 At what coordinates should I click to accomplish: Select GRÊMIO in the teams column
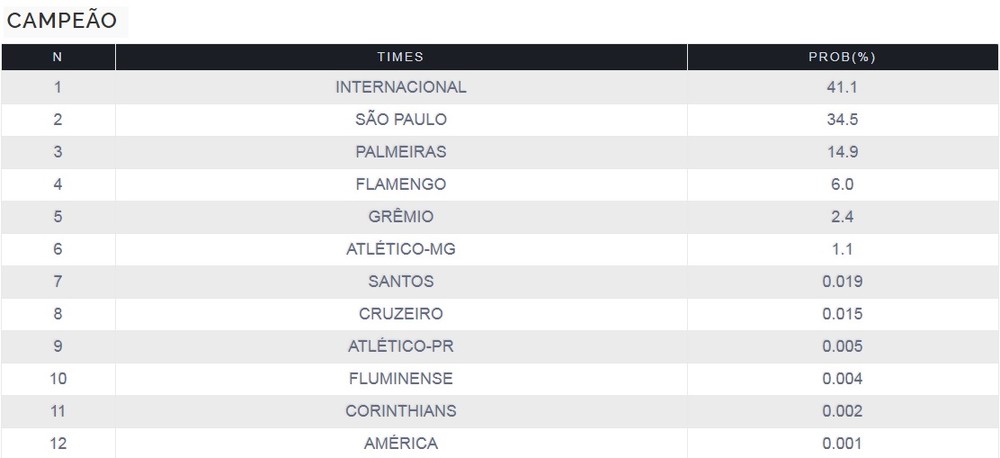click(401, 217)
